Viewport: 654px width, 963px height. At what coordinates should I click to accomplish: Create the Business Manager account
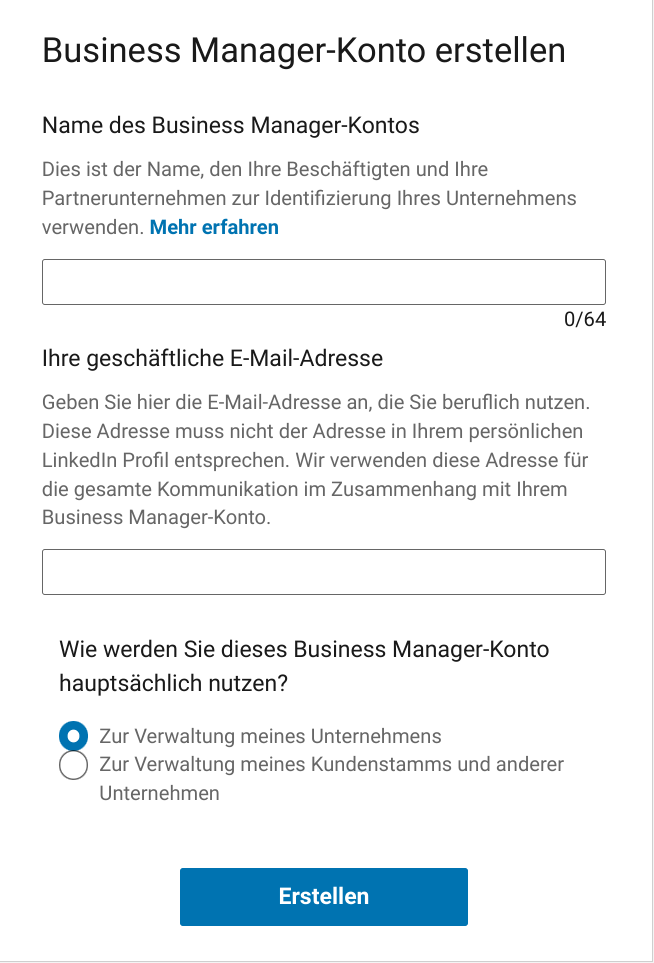(x=323, y=896)
